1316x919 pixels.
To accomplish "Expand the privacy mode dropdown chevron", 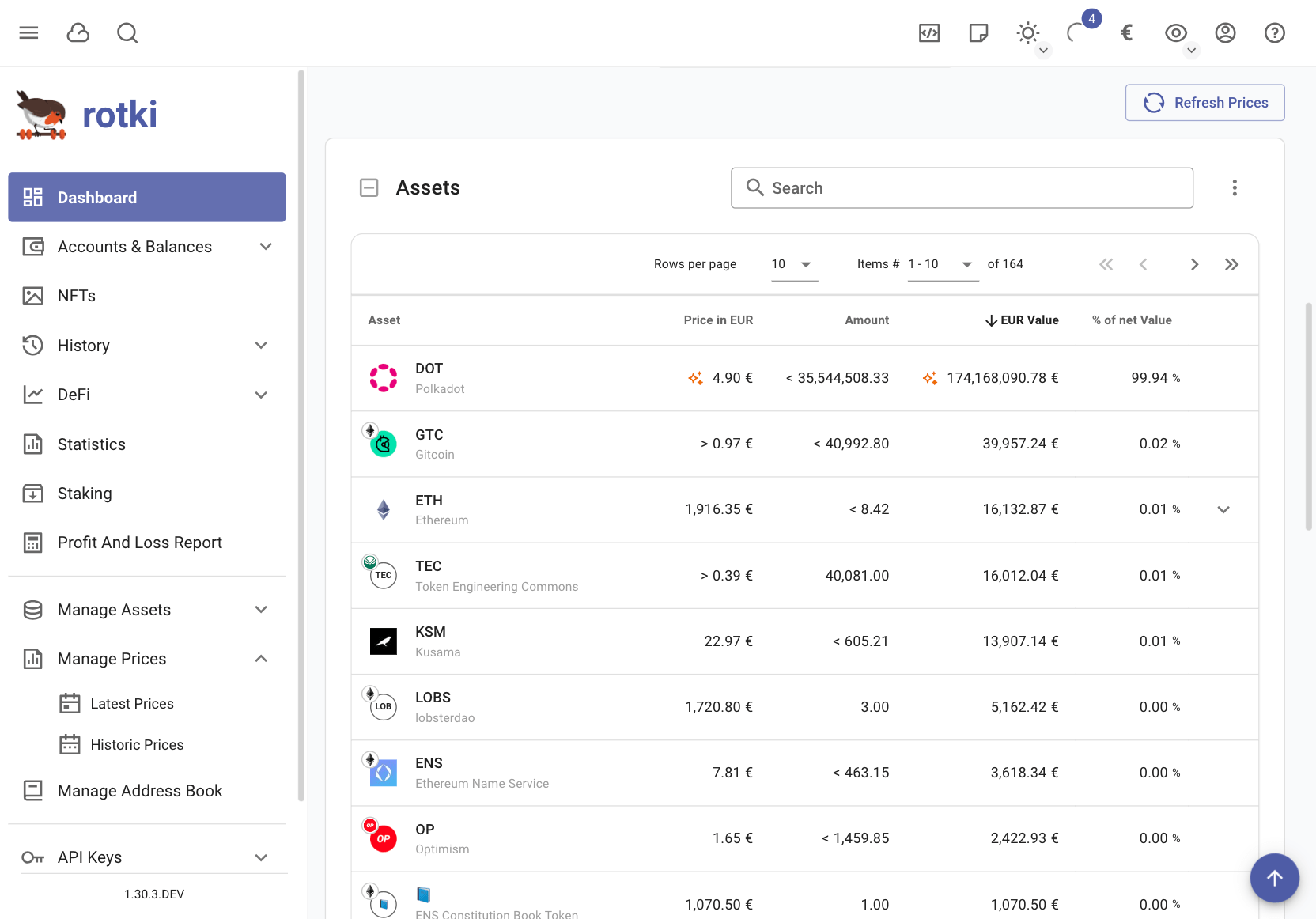I will [x=1191, y=51].
